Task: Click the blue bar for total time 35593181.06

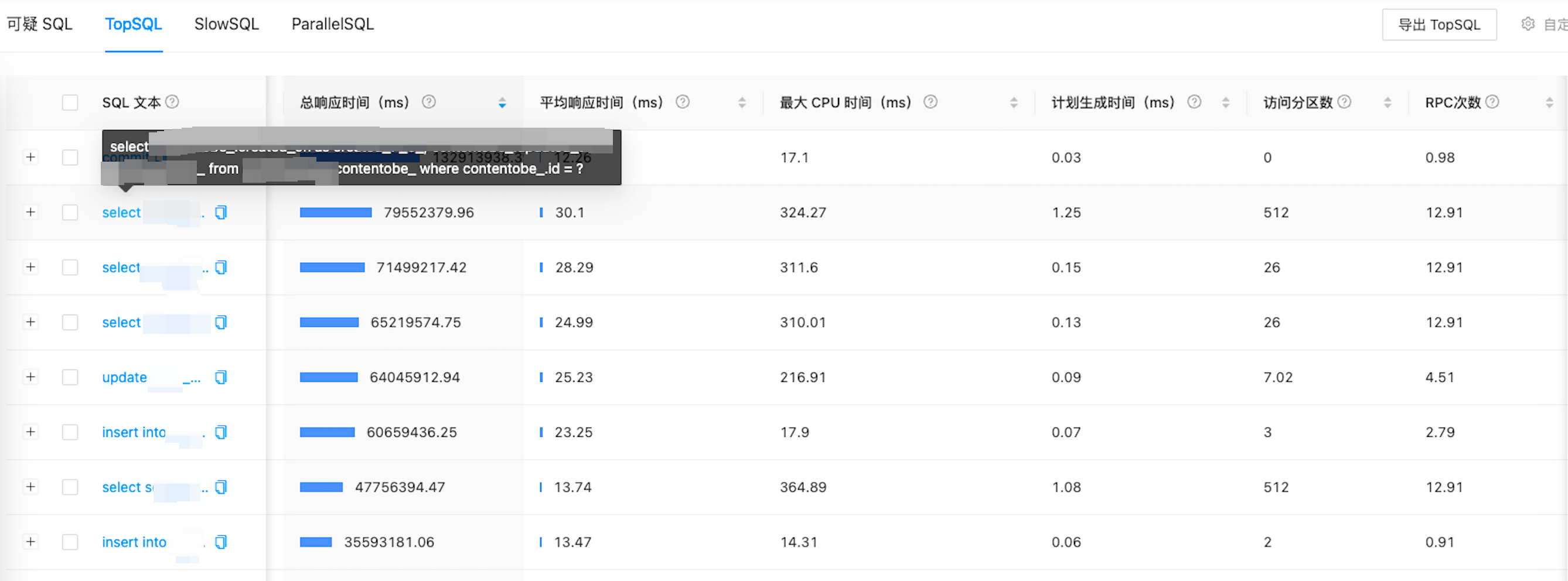Action: pyautogui.click(x=315, y=542)
